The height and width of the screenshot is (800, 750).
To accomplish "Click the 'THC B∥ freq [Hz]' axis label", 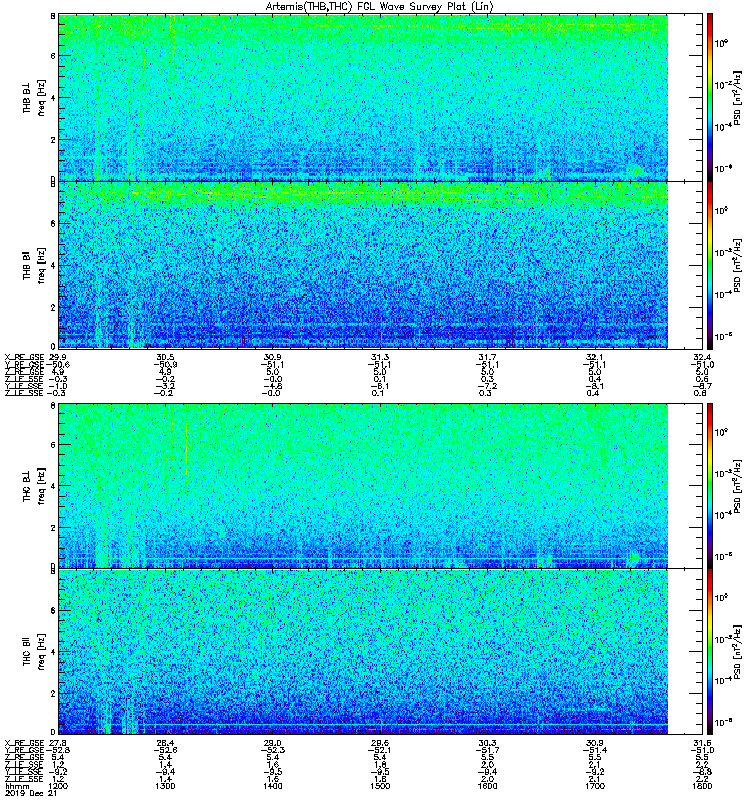I will [x=34, y=652].
